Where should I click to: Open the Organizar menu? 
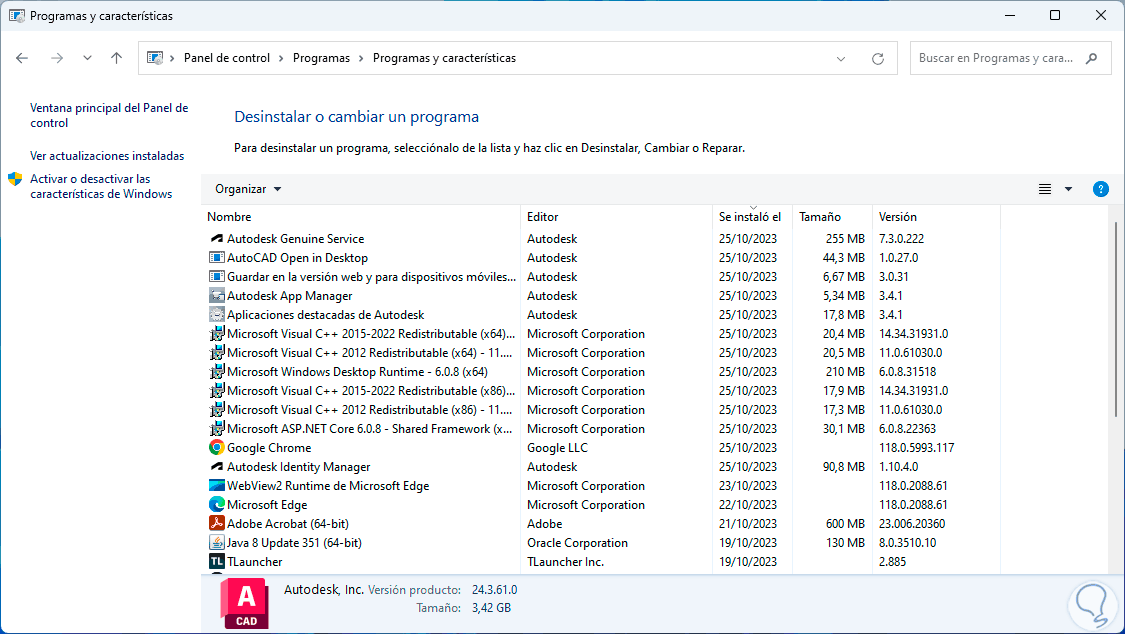click(248, 189)
